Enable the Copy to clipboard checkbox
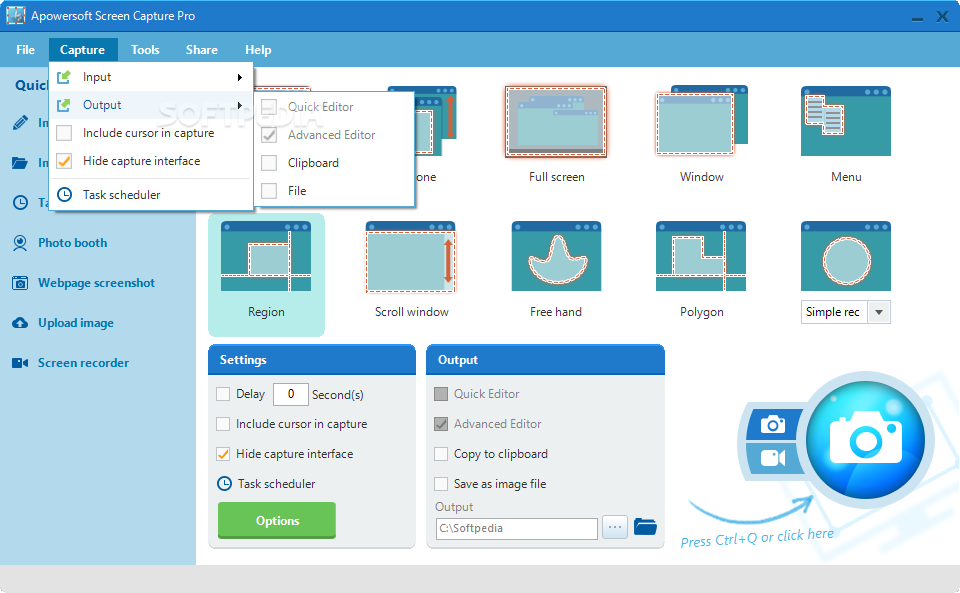The width and height of the screenshot is (960, 593). coord(441,453)
